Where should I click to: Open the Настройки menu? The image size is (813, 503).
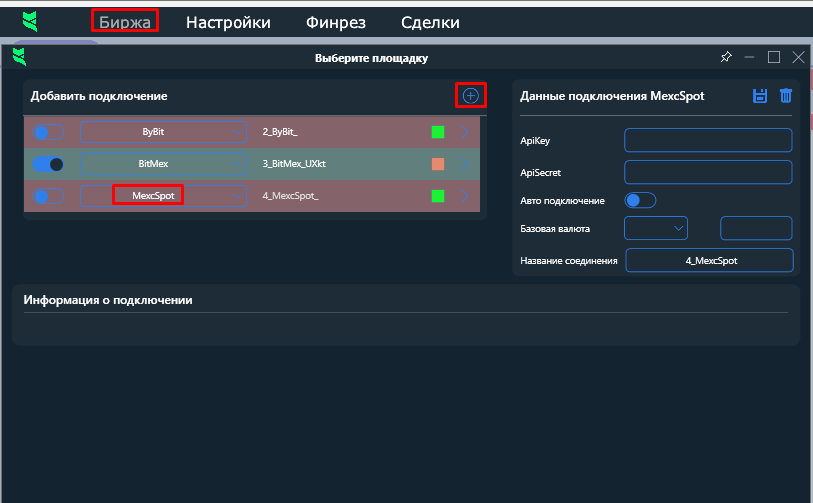click(x=228, y=22)
